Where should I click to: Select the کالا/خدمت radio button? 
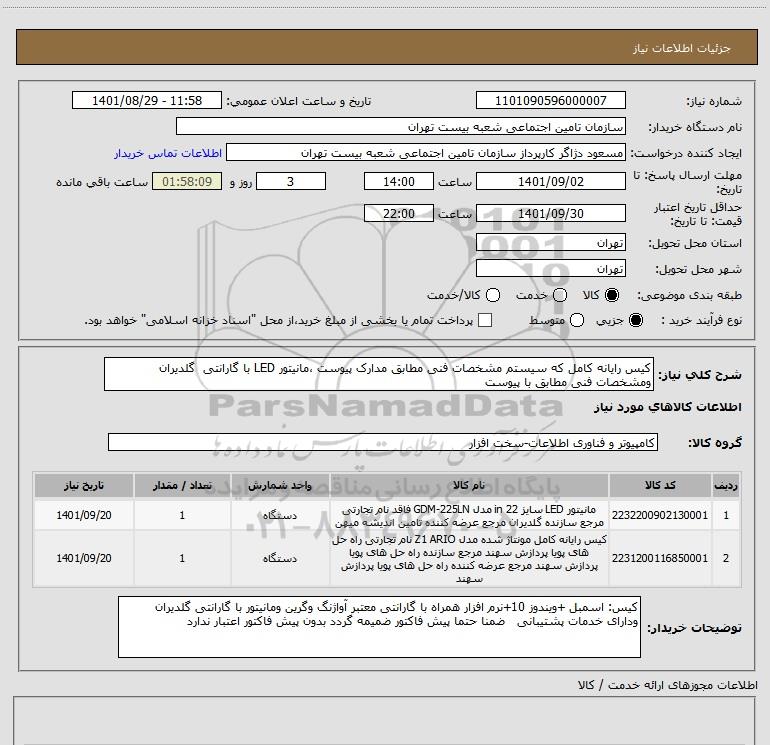[493, 295]
